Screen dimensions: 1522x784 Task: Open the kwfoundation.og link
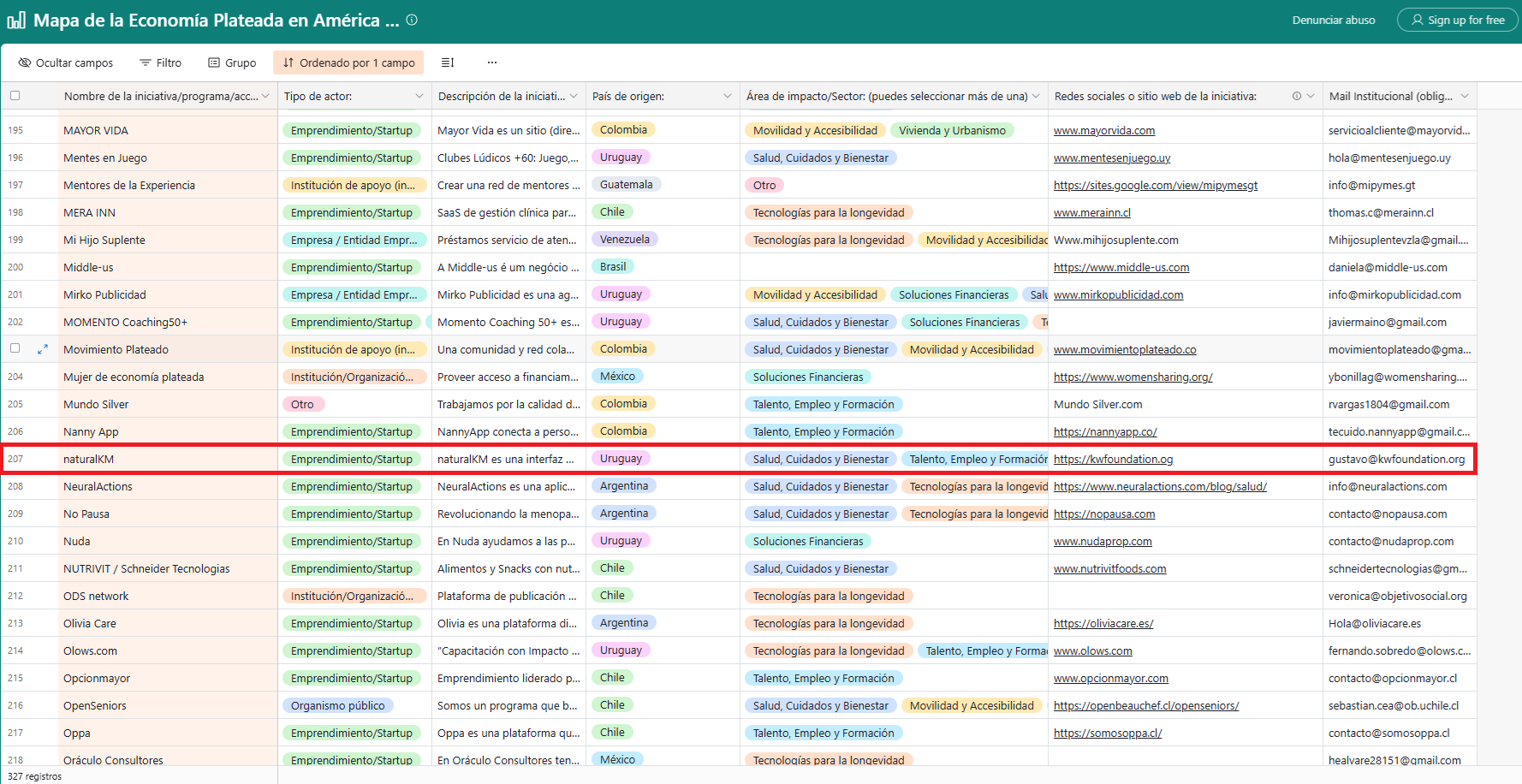point(1113,460)
